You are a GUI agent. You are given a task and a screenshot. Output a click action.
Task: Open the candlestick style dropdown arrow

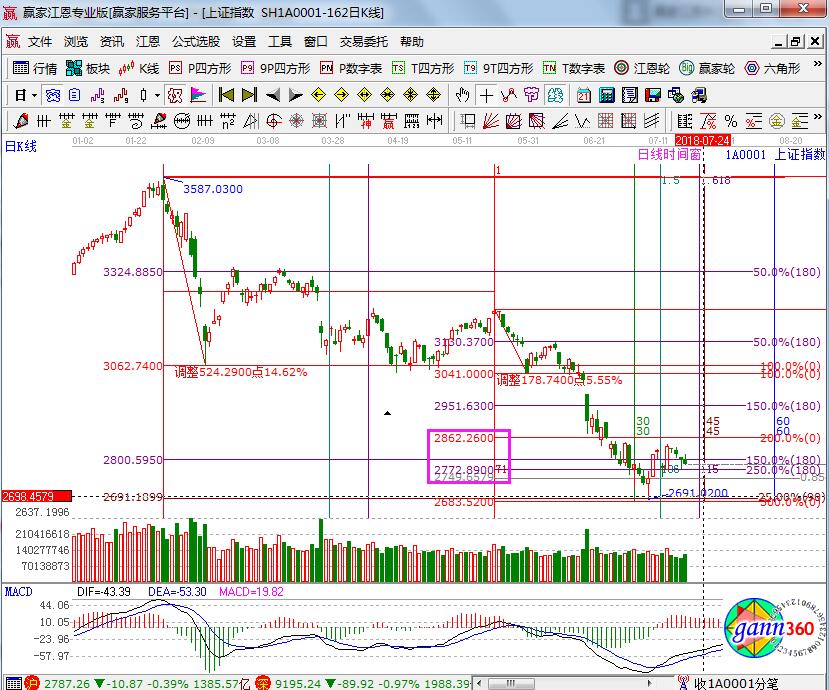point(158,95)
